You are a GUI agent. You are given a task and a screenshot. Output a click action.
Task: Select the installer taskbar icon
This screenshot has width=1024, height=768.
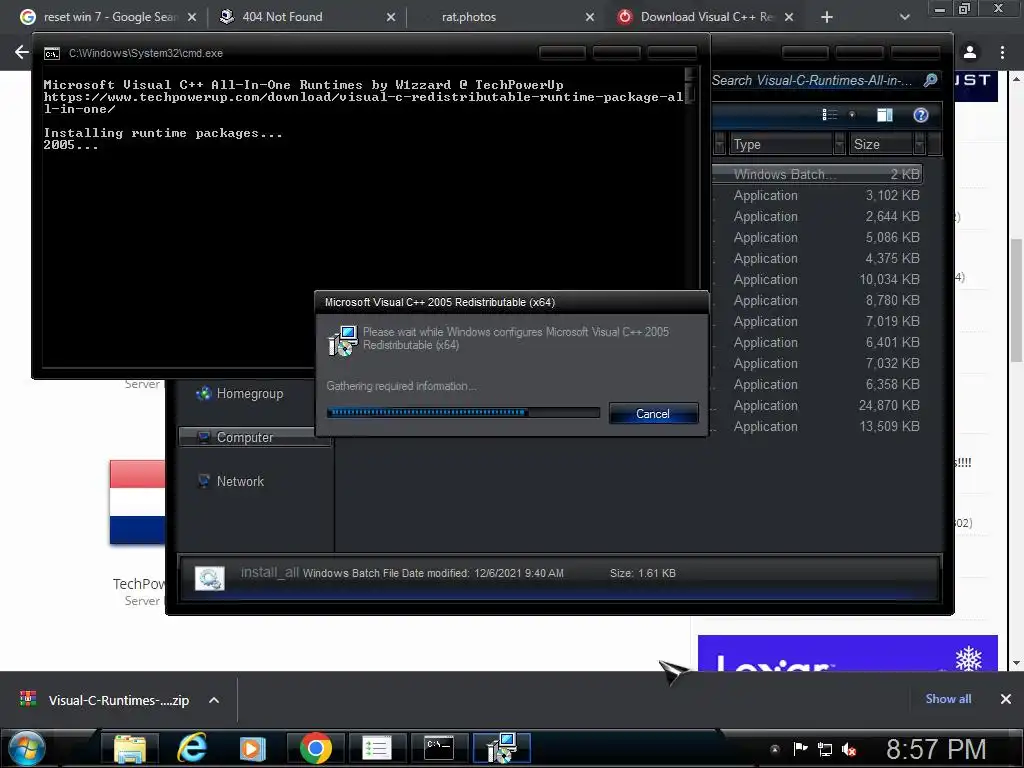tap(501, 748)
